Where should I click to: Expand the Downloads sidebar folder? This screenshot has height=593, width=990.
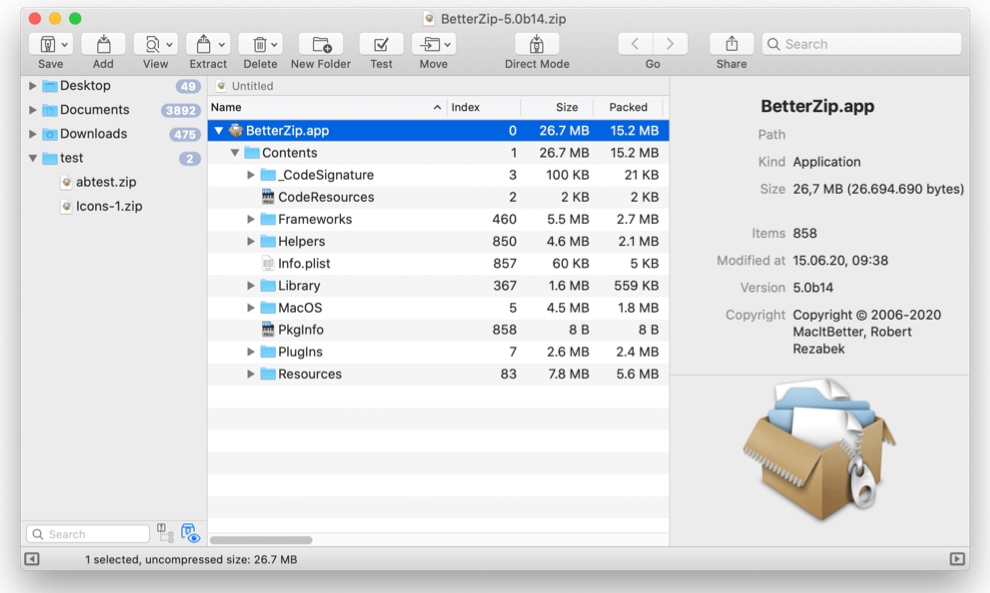point(32,133)
